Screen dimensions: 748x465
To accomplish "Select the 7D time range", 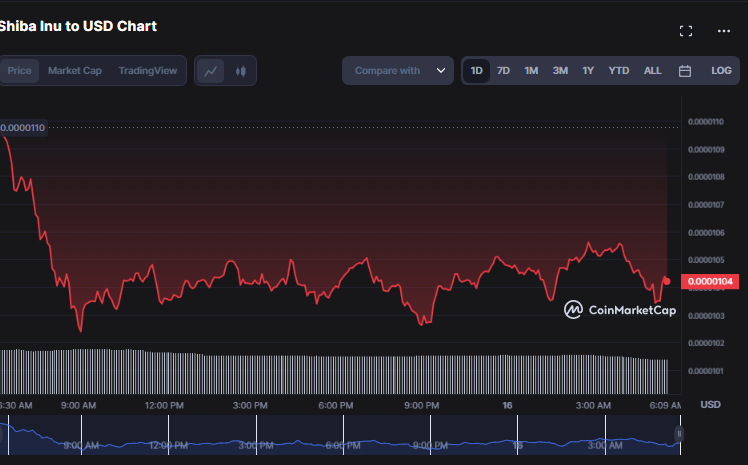I will pyautogui.click(x=503, y=71).
